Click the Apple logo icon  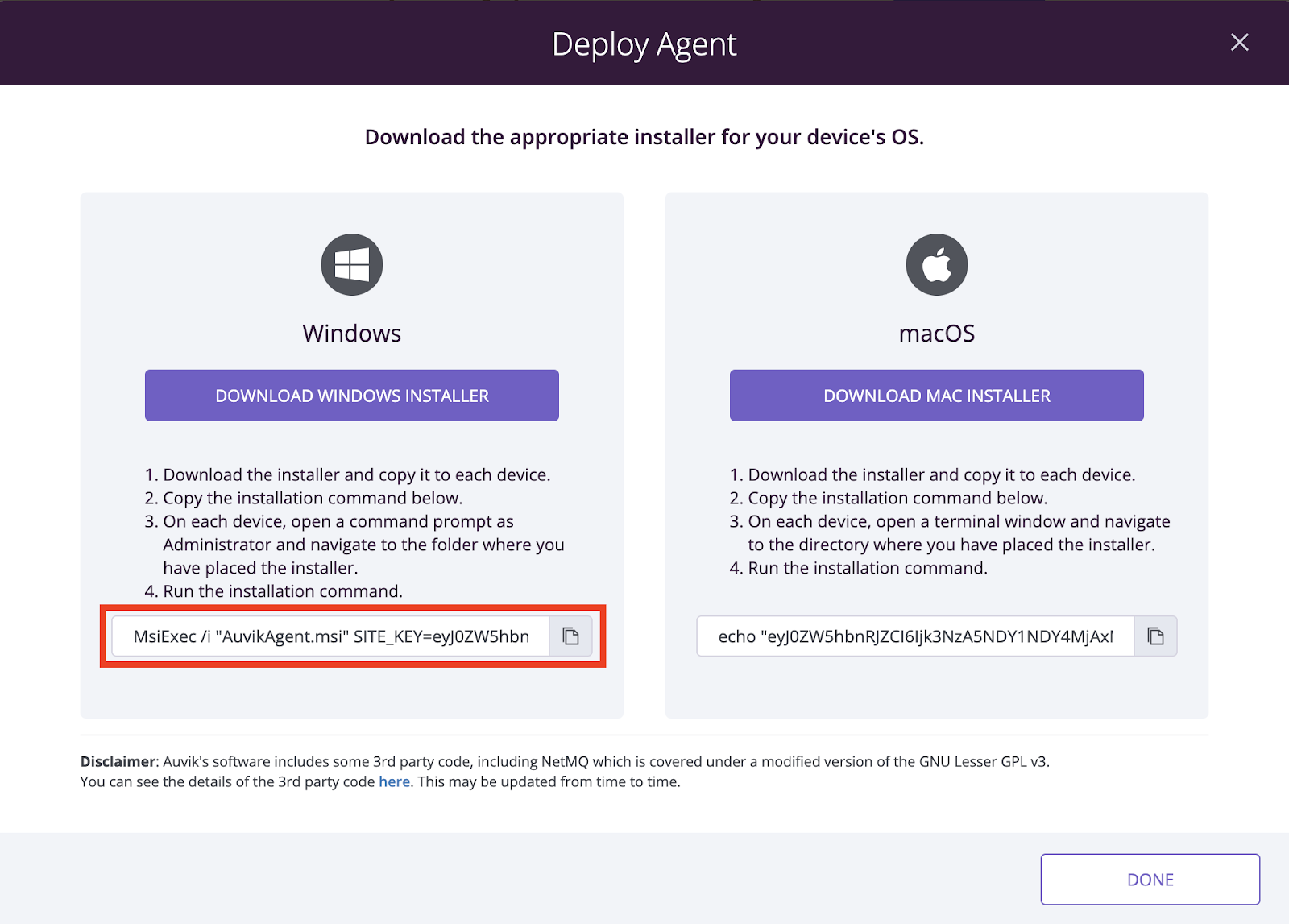[x=937, y=264]
